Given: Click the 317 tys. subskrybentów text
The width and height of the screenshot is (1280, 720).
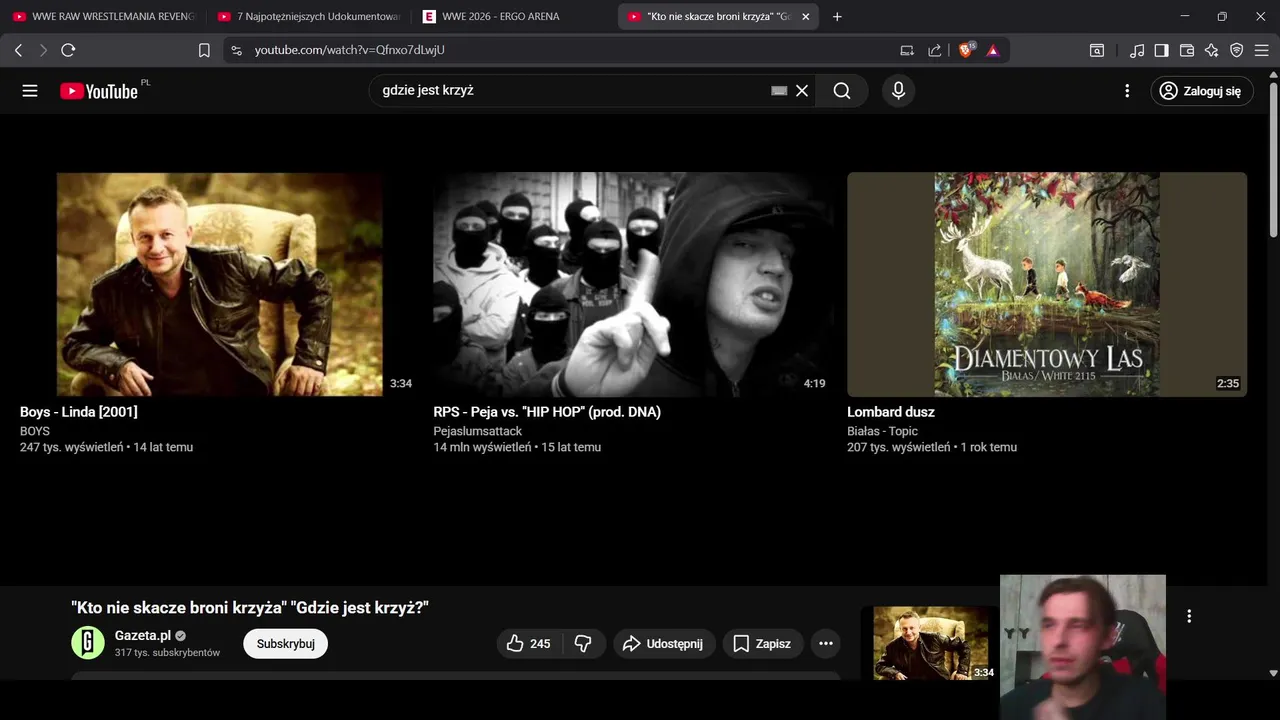Looking at the screenshot, I should pyautogui.click(x=167, y=653).
